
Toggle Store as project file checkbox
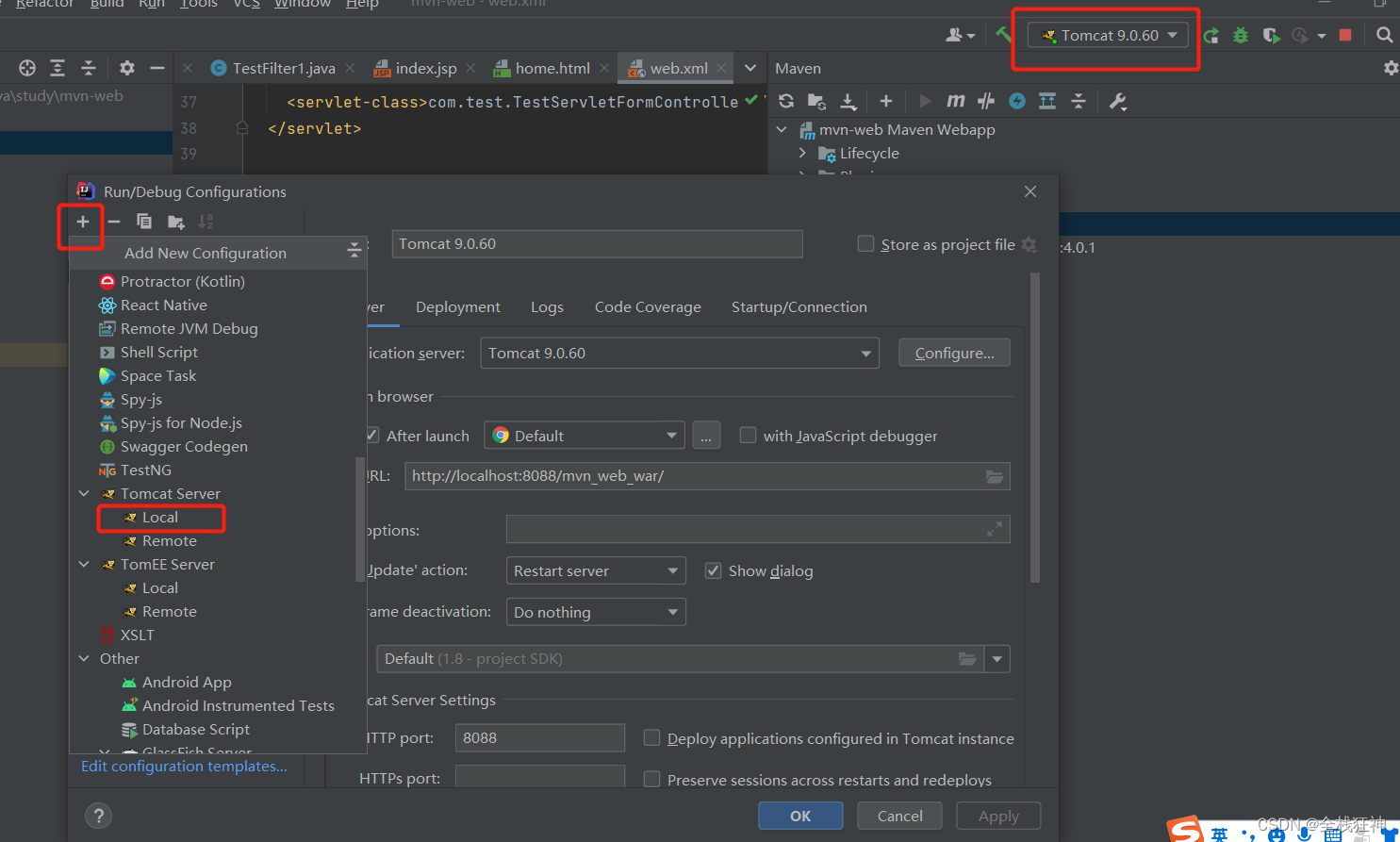coord(865,244)
